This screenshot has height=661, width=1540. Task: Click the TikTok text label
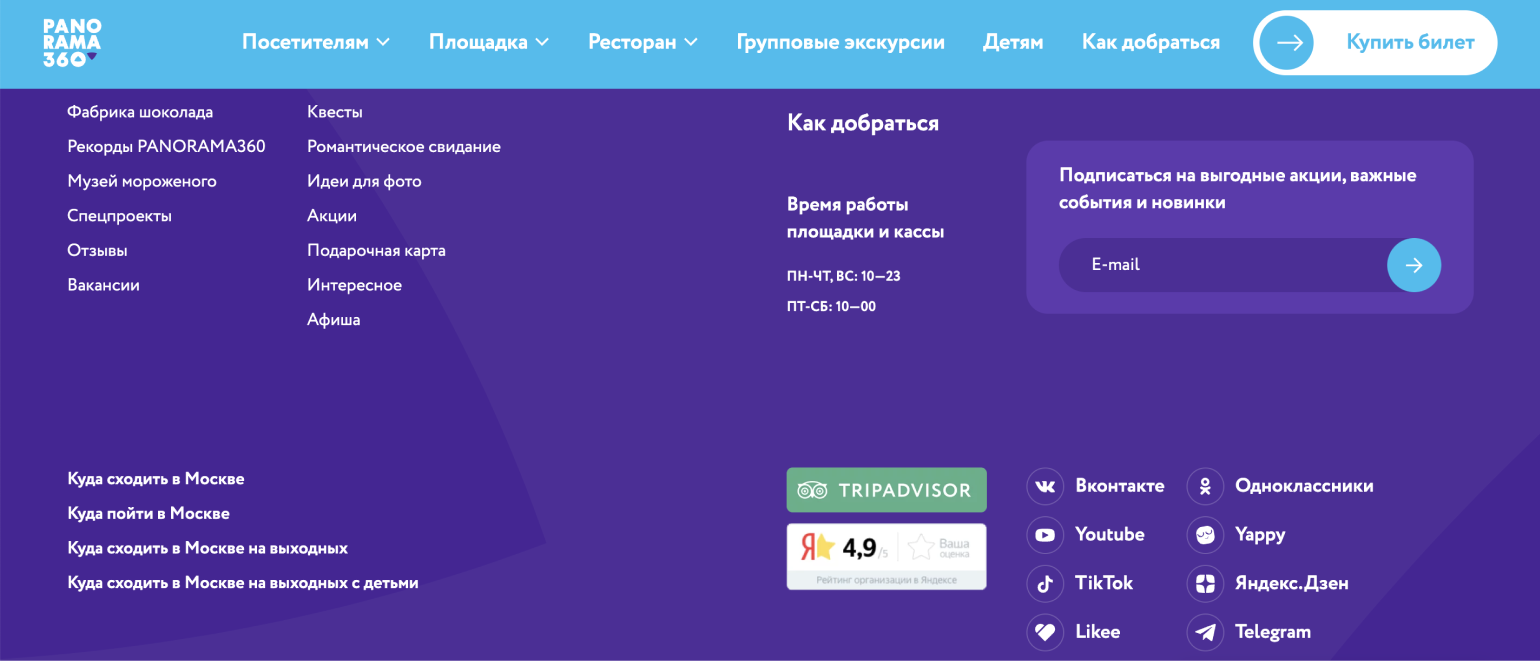1104,583
